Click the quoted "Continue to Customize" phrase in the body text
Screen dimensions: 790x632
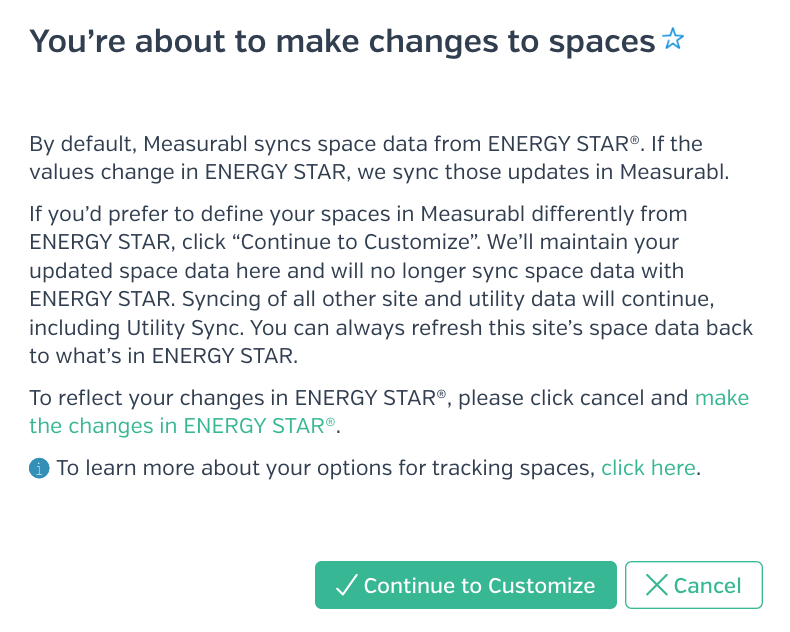pyautogui.click(x=356, y=242)
